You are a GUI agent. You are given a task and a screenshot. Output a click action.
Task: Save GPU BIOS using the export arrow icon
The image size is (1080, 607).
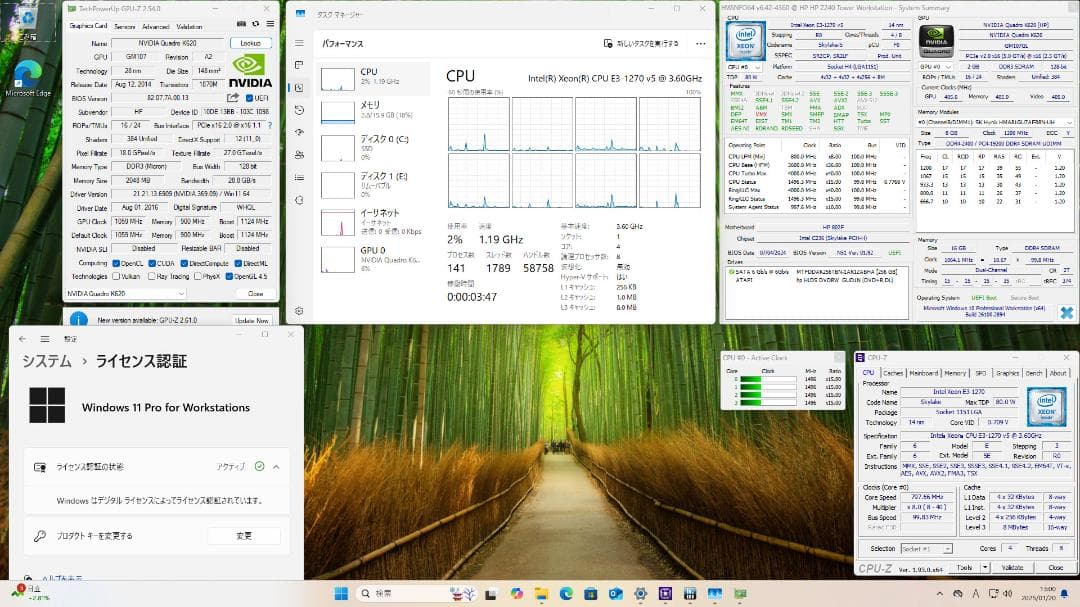[x=232, y=97]
